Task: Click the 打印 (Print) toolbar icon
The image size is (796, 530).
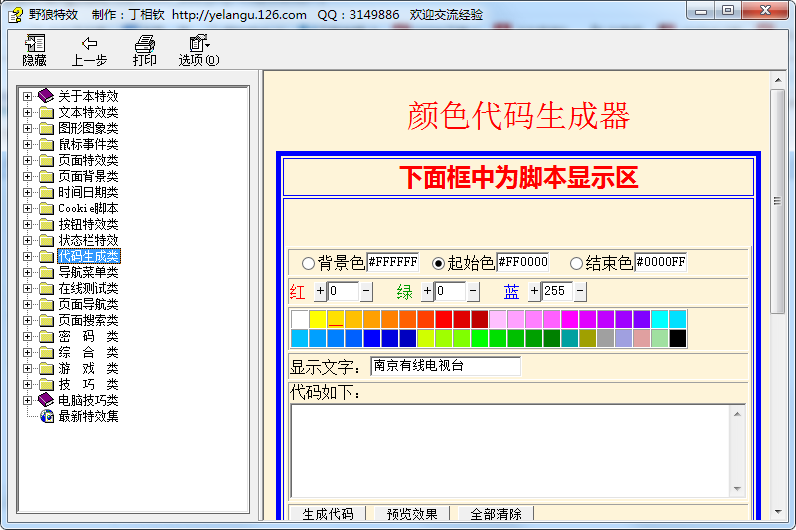Action: (145, 44)
